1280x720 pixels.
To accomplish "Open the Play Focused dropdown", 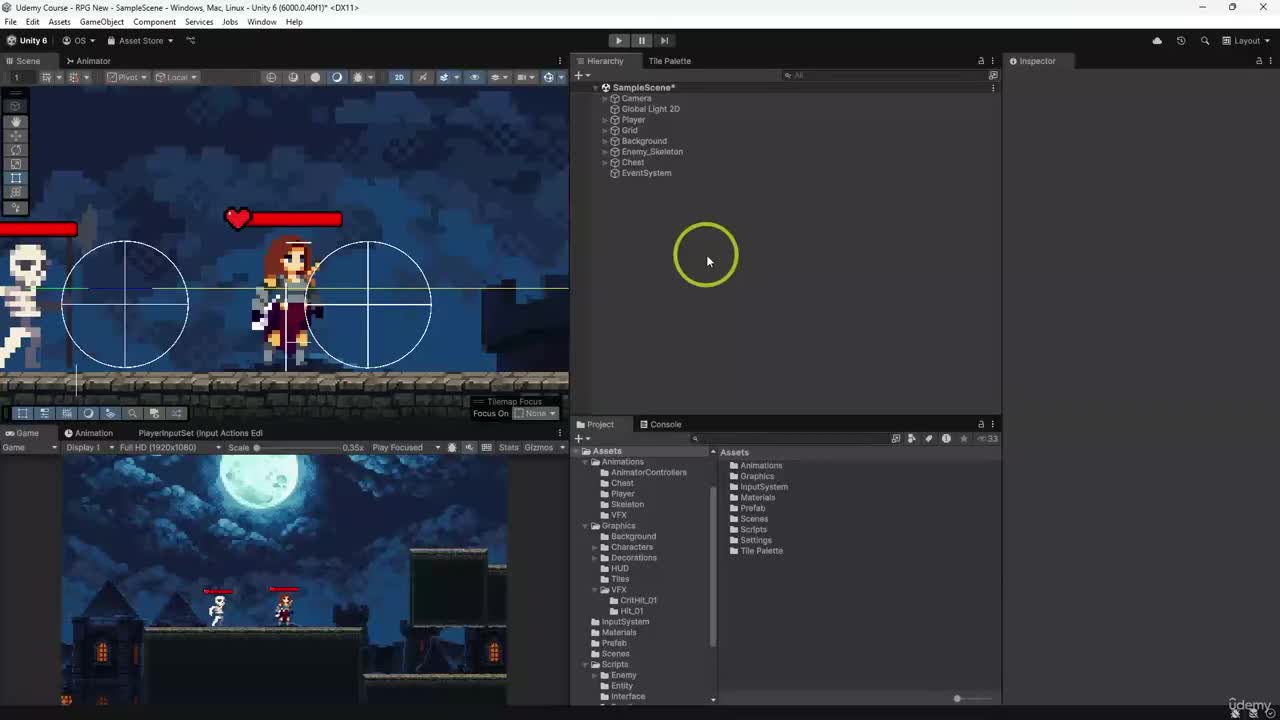I will (406, 447).
